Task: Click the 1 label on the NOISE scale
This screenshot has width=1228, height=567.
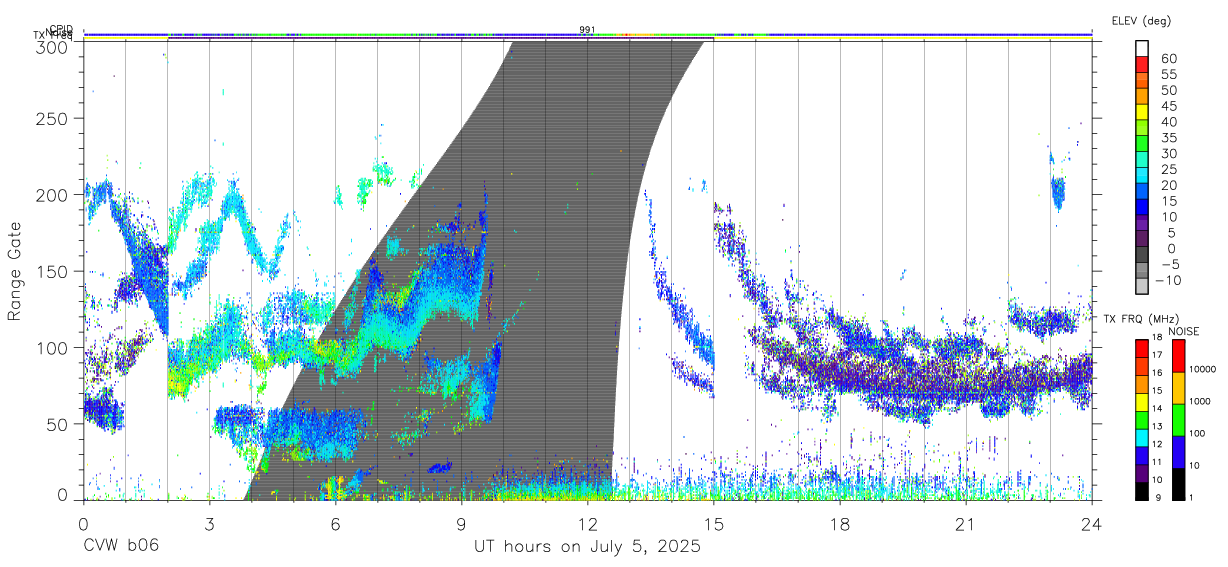Action: [1190, 498]
